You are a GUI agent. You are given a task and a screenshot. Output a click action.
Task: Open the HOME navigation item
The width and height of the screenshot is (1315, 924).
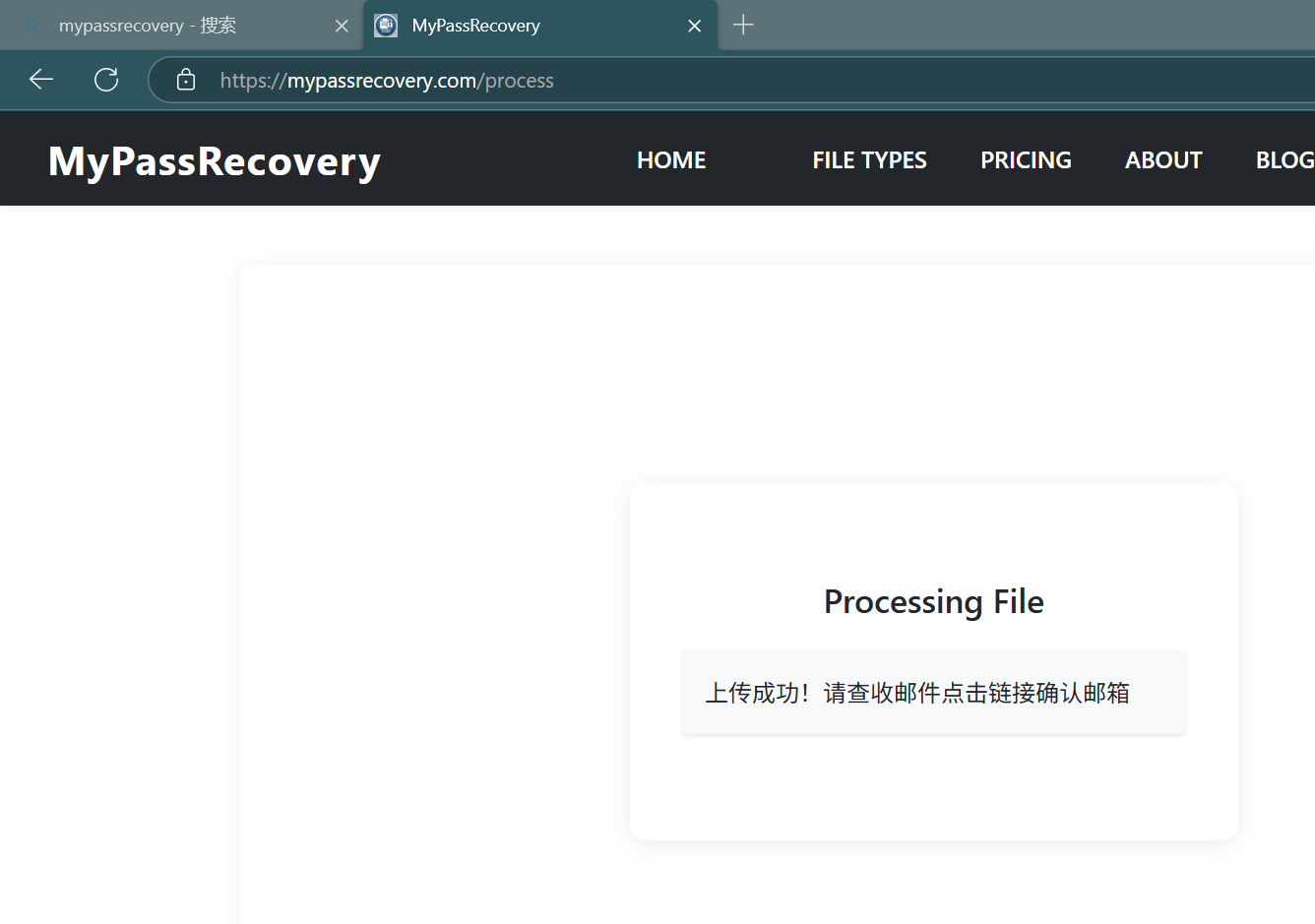point(671,160)
